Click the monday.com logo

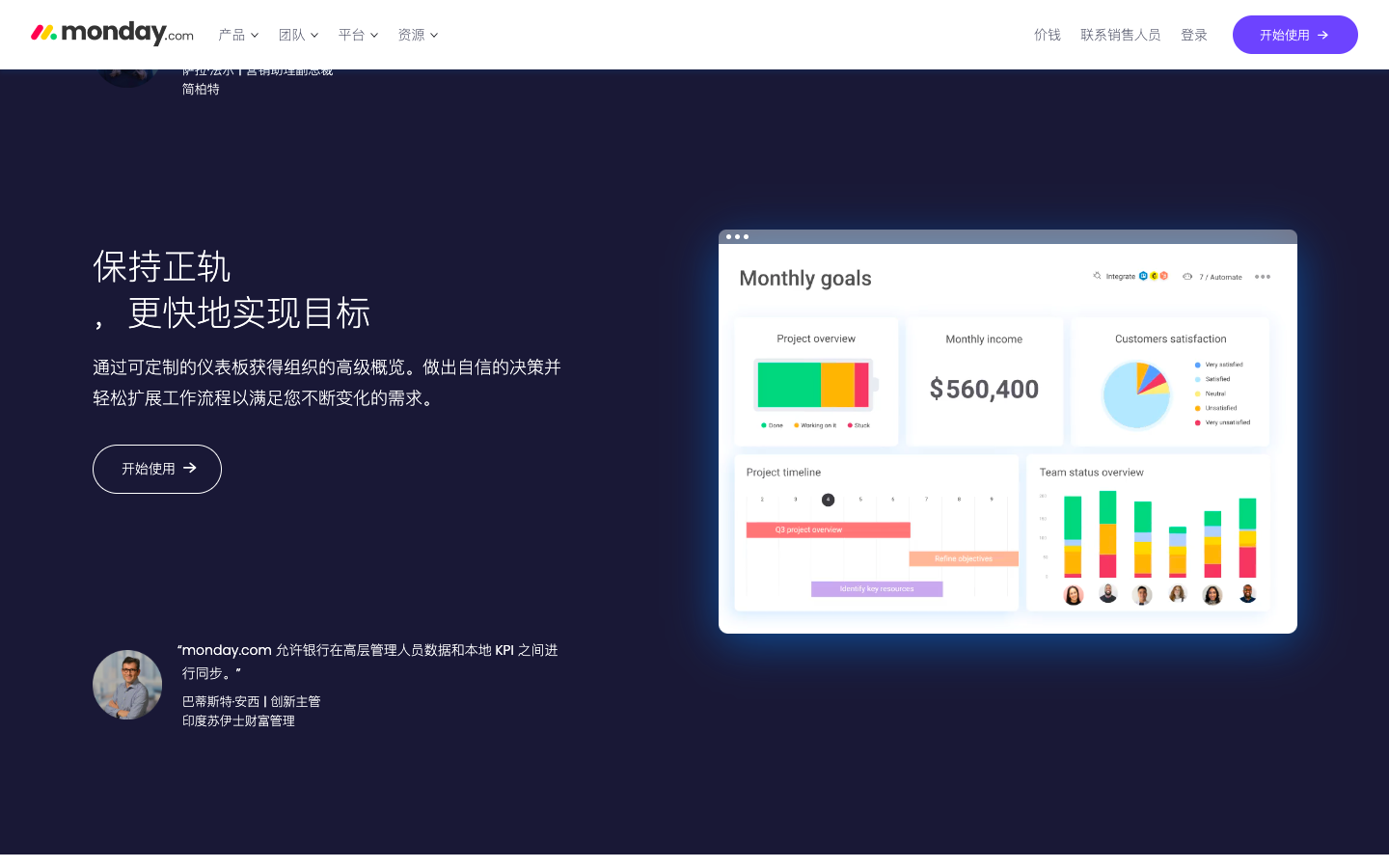tap(112, 34)
